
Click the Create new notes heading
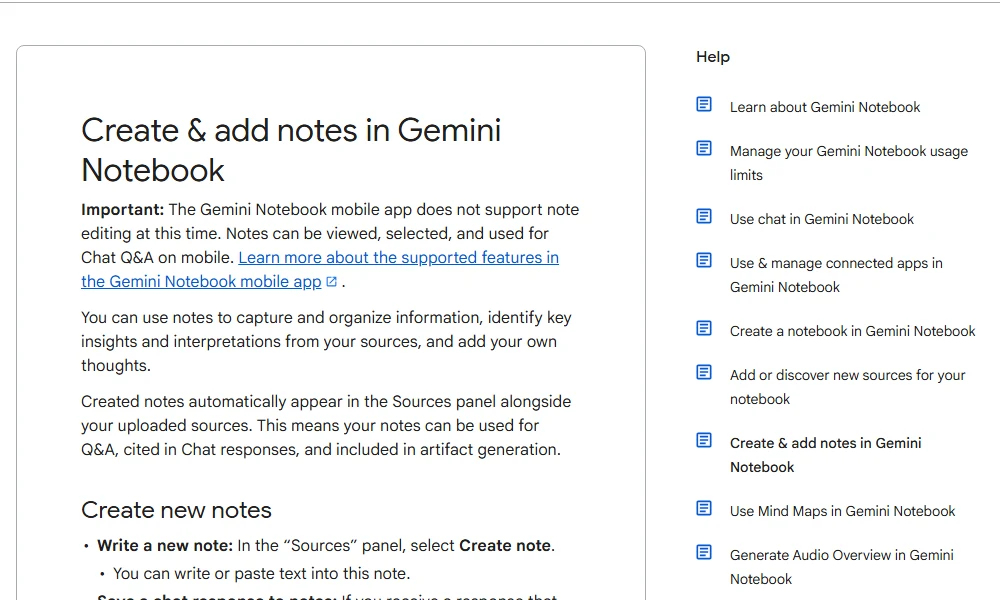point(176,510)
